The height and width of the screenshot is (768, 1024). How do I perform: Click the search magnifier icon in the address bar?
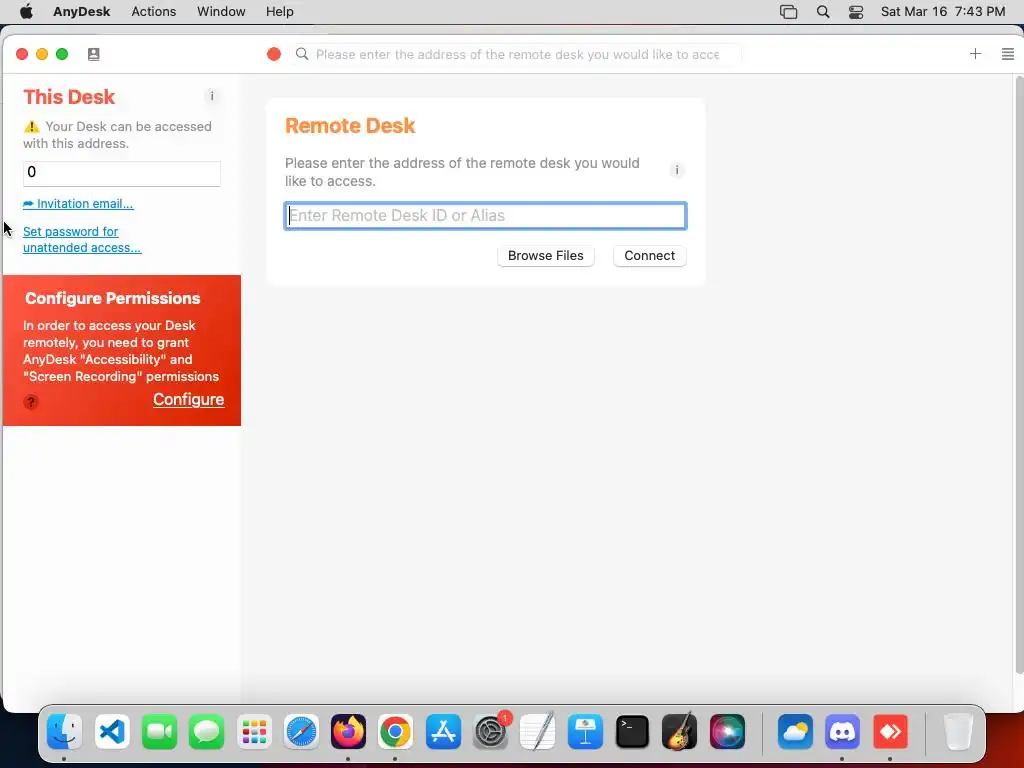pos(302,54)
